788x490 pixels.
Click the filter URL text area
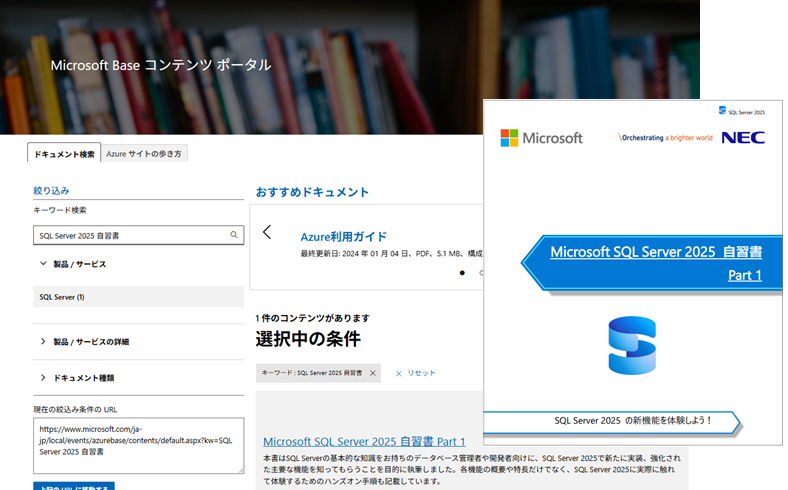click(138, 445)
